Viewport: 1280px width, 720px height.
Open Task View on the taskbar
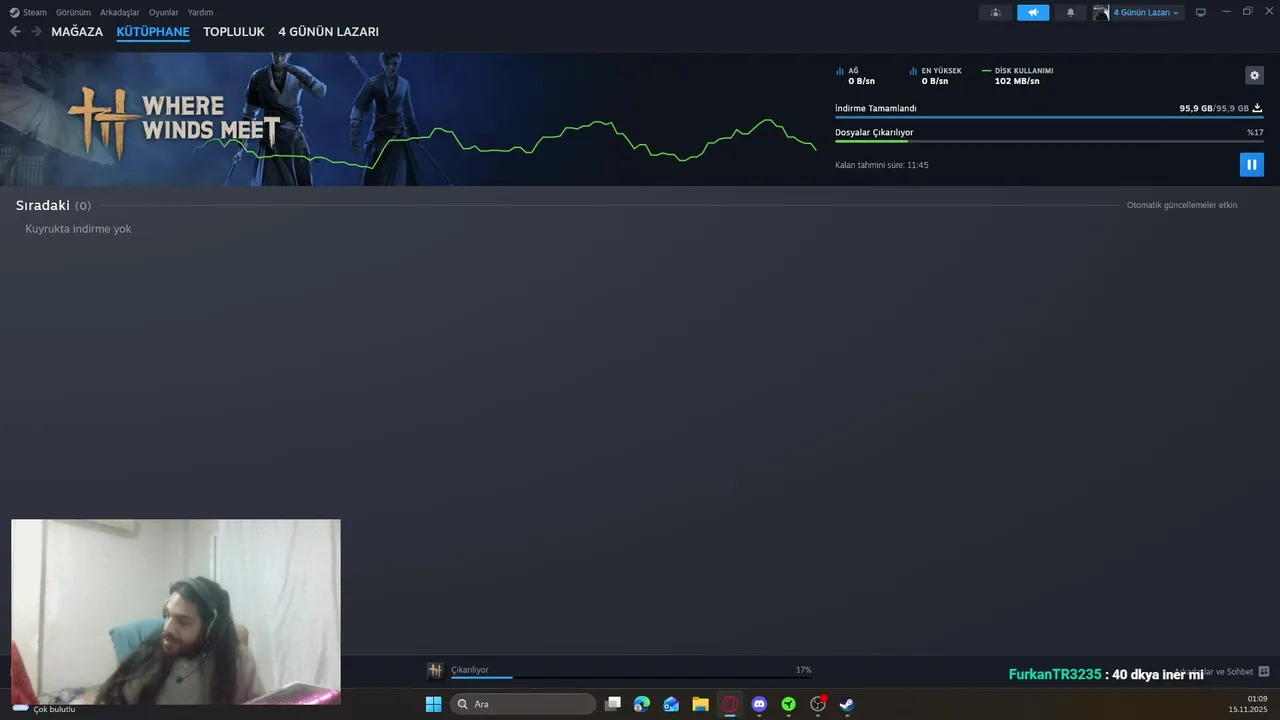coord(613,704)
